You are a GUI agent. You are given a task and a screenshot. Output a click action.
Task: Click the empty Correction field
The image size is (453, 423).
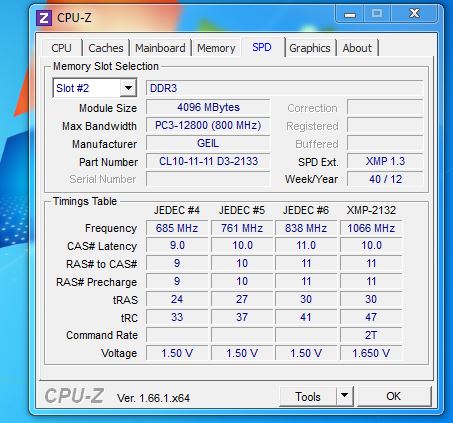click(x=385, y=107)
